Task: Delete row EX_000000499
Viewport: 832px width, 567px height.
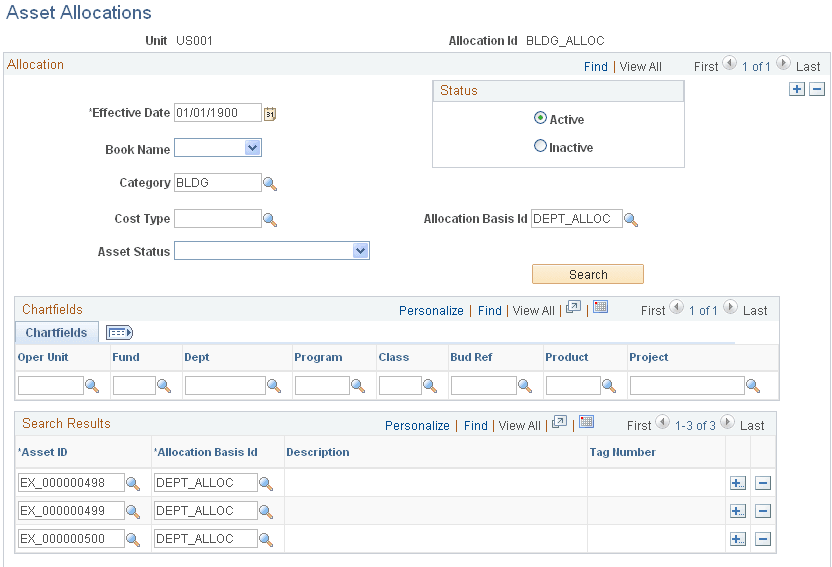Action: click(763, 511)
